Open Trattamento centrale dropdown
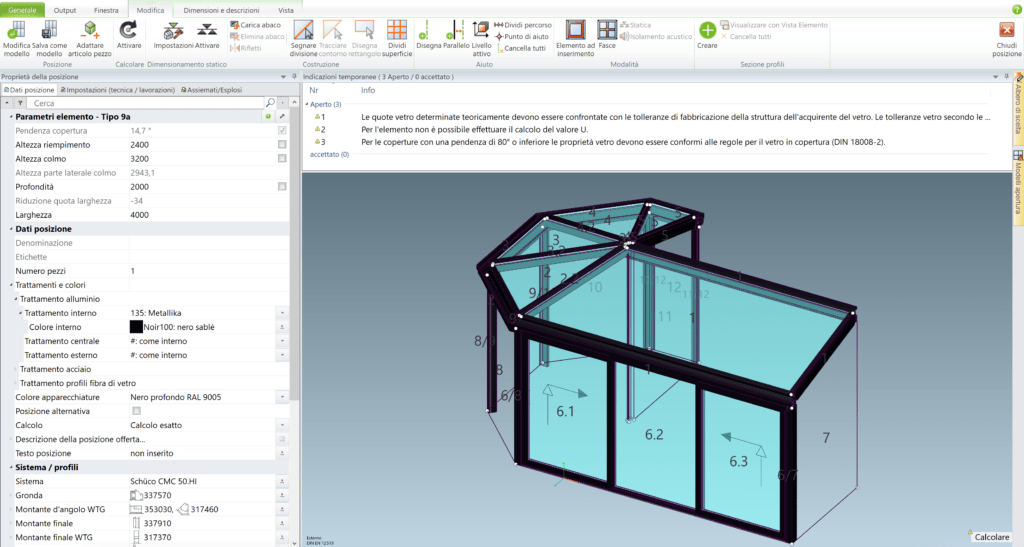1024x547 pixels. [282, 341]
